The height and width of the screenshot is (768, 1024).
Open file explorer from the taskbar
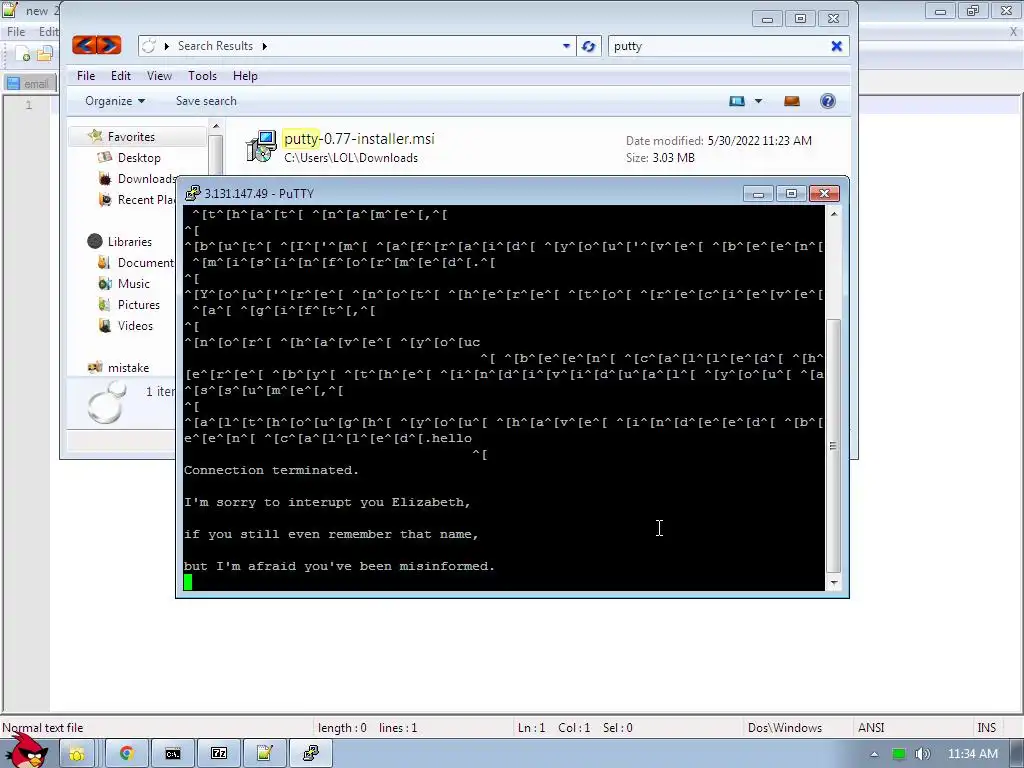pos(77,754)
